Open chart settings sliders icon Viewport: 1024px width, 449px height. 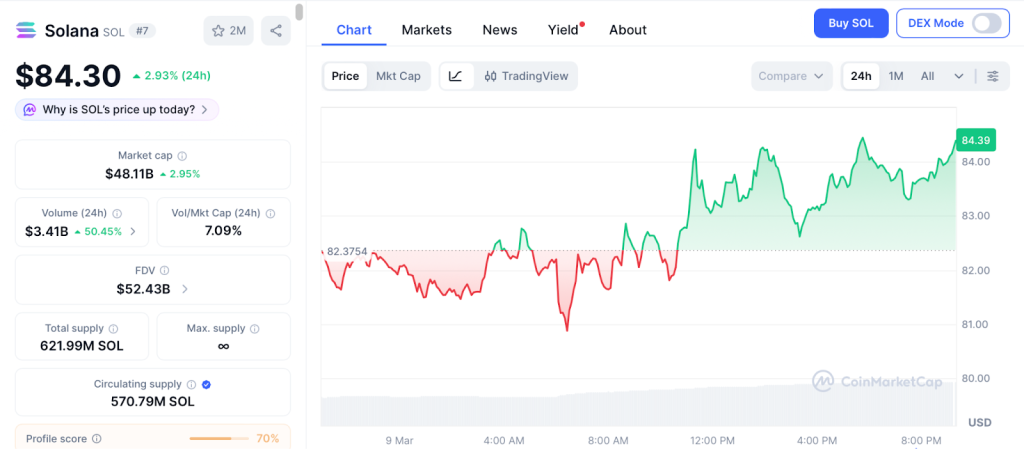[992, 76]
